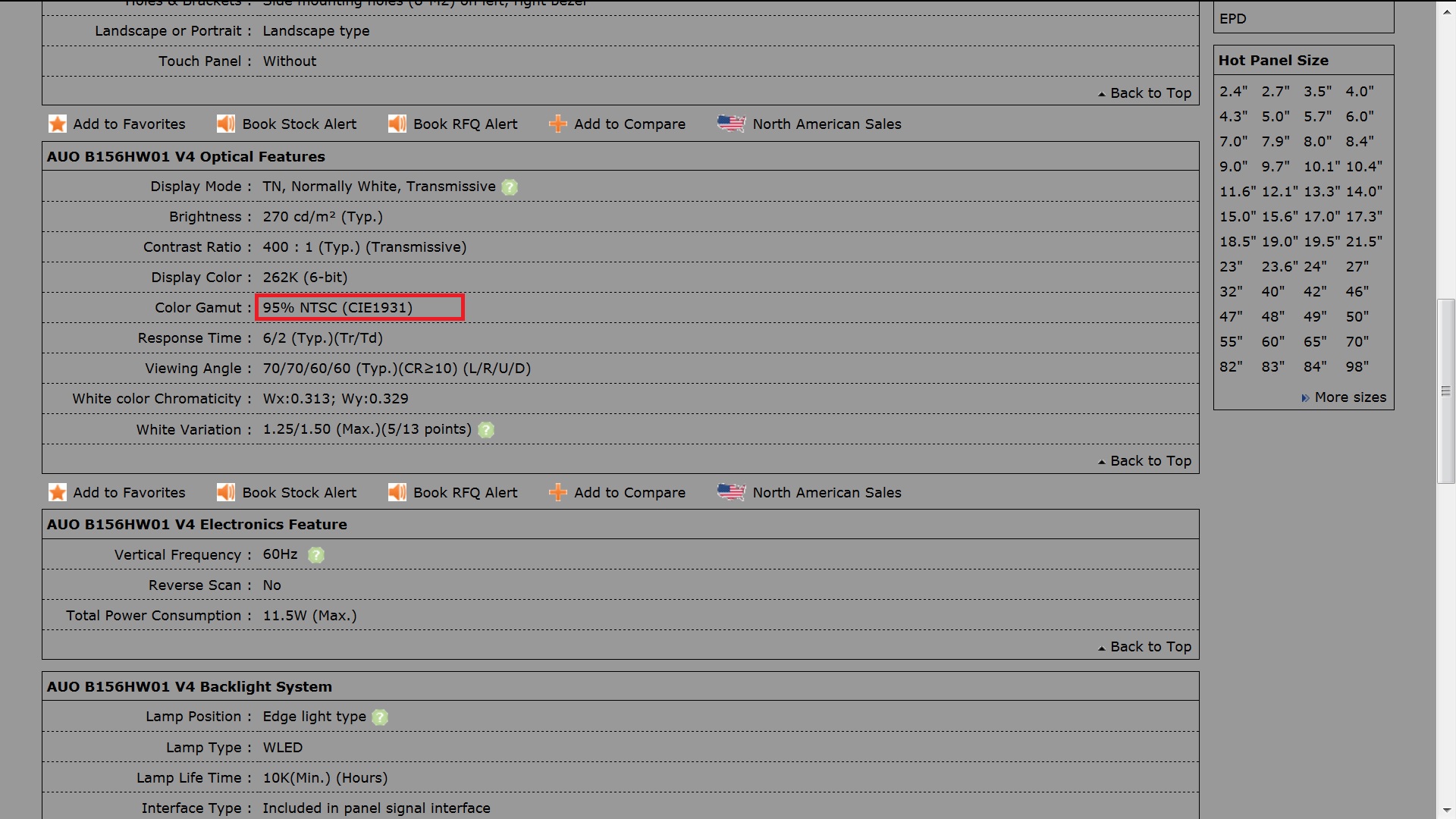Open the Book RFQ Alert link above Optical Features
Image resolution: width=1456 pixels, height=819 pixels.
pos(466,124)
